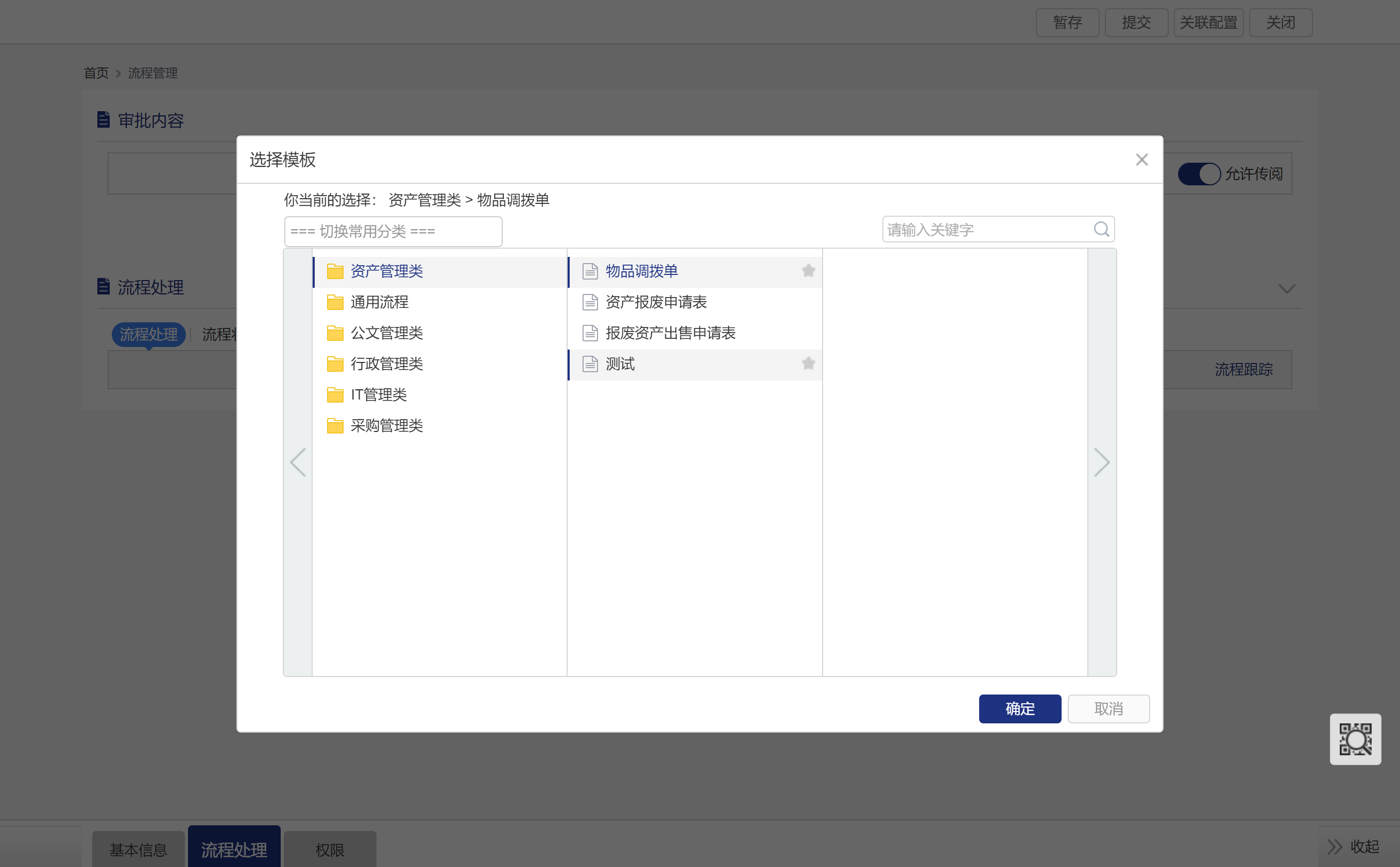Select the 采购管理类 category
Screen dimensions: 1400x867
click(386, 425)
